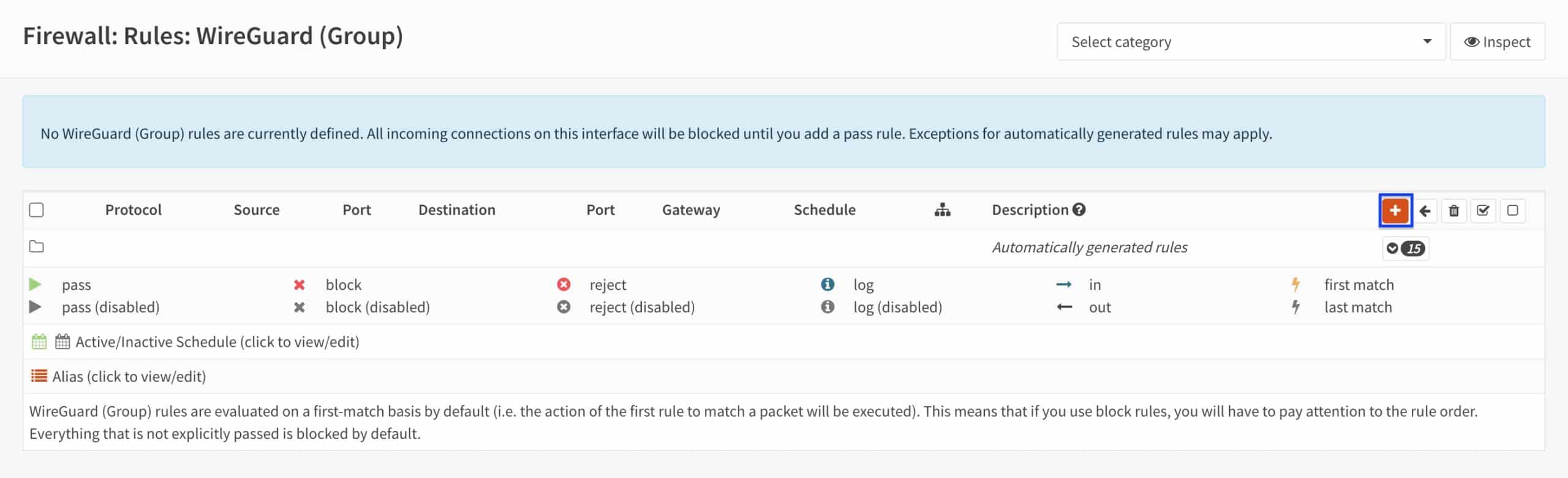Image resolution: width=1568 pixels, height=478 pixels.
Task: Toggle the select-all rules checkbox
Action: pyautogui.click(x=37, y=210)
